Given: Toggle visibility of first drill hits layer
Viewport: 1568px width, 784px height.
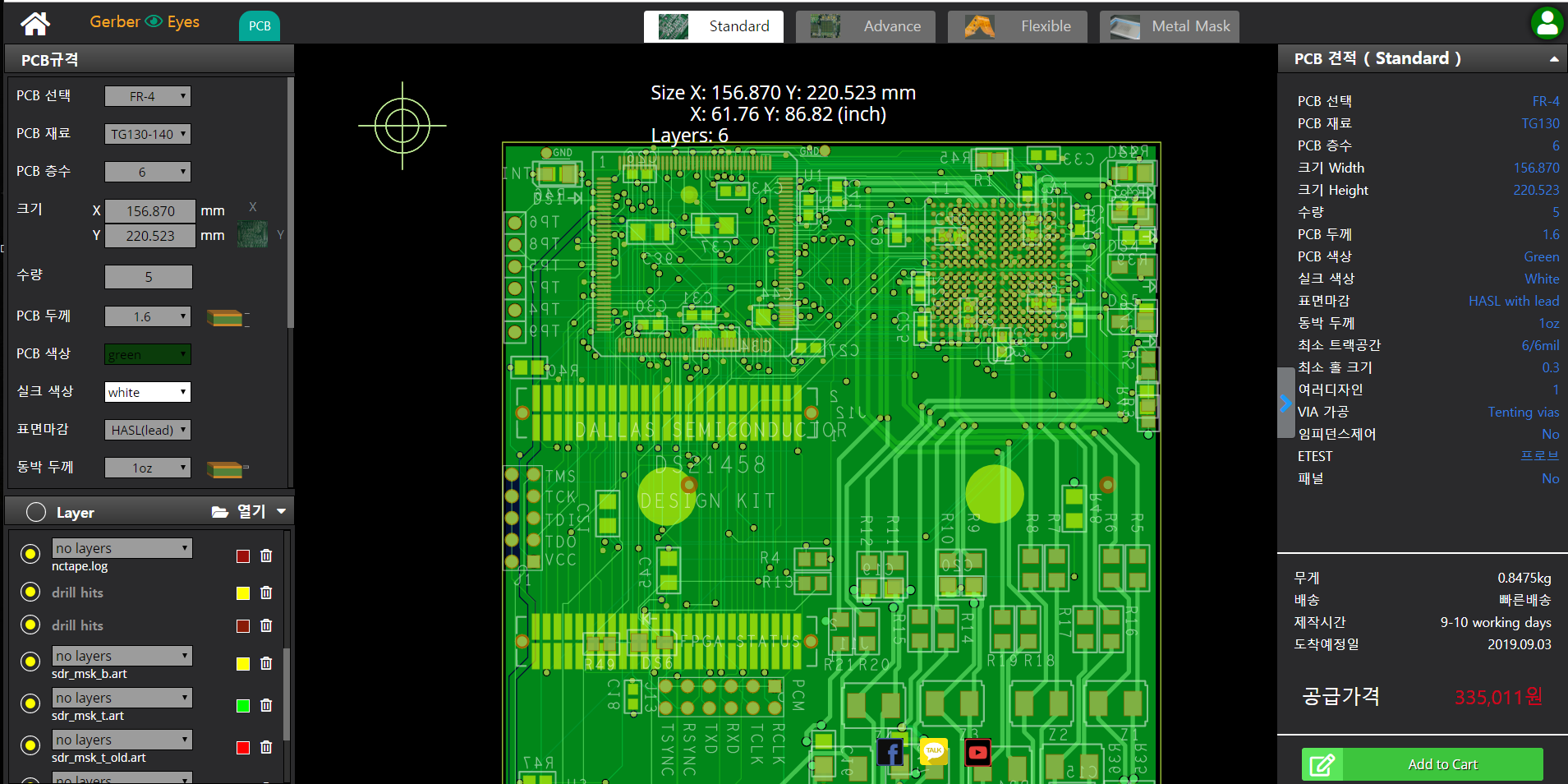Looking at the screenshot, I should (30, 592).
